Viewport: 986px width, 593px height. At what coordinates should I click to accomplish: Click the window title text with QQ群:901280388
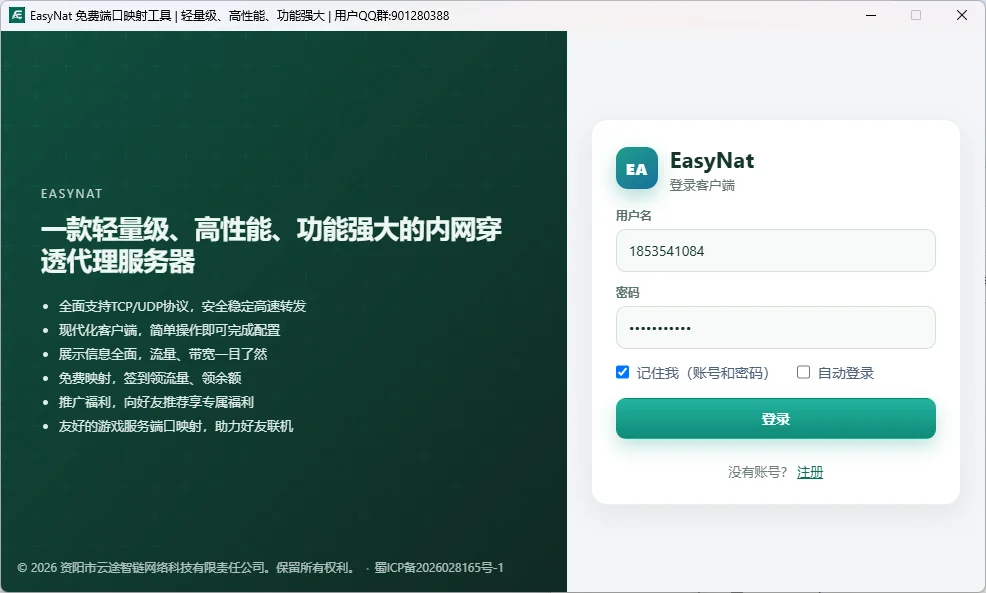coord(240,16)
